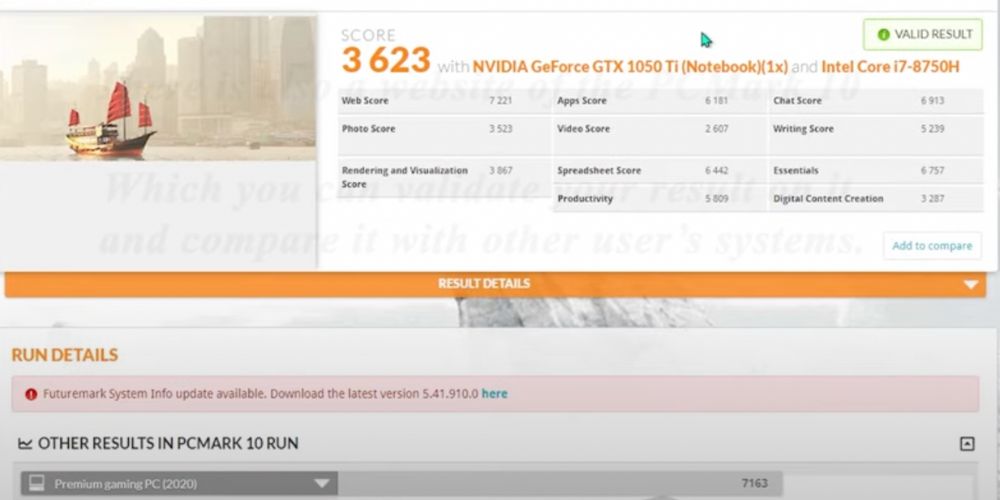Screen dimensions: 1000x500
Task: Click the Intel Core i7-8750H link
Action: (x=890, y=66)
